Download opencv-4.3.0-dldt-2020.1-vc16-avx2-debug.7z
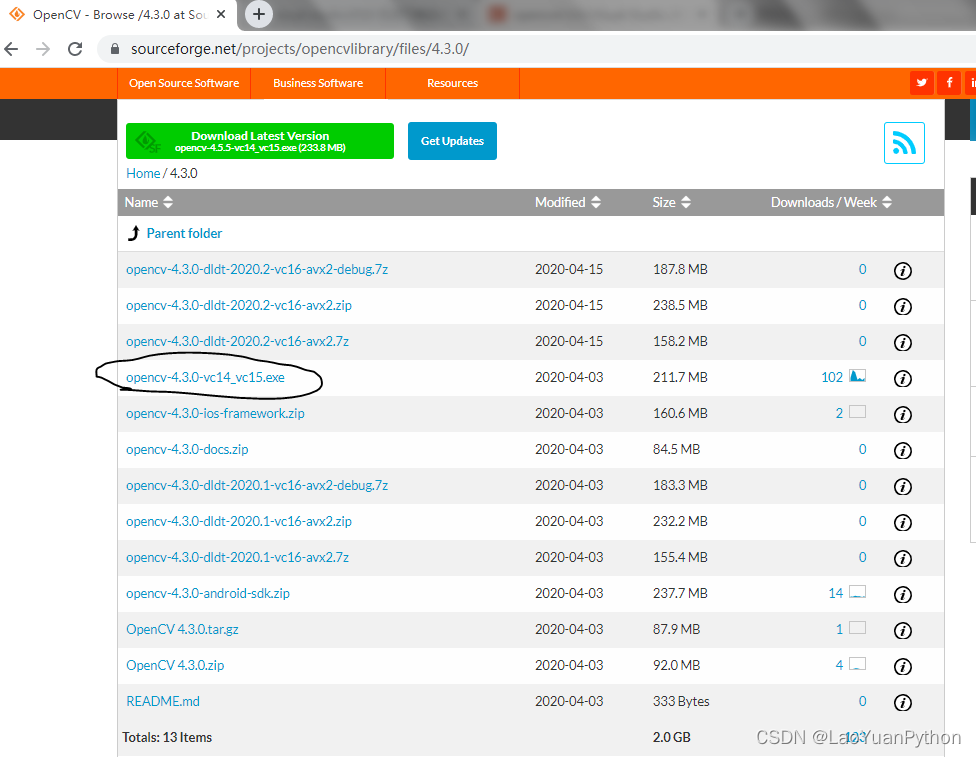This screenshot has height=757, width=976. click(257, 486)
